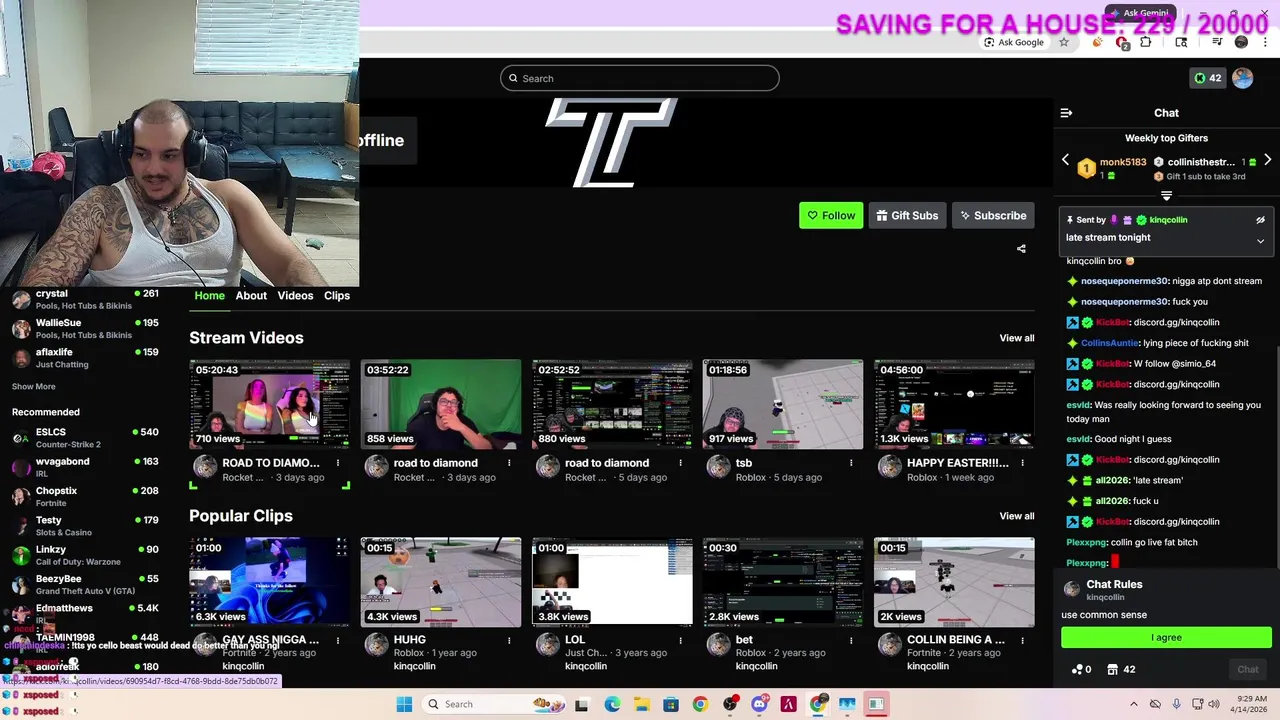Click the Gift Subs button
1280x720 pixels.
point(907,215)
